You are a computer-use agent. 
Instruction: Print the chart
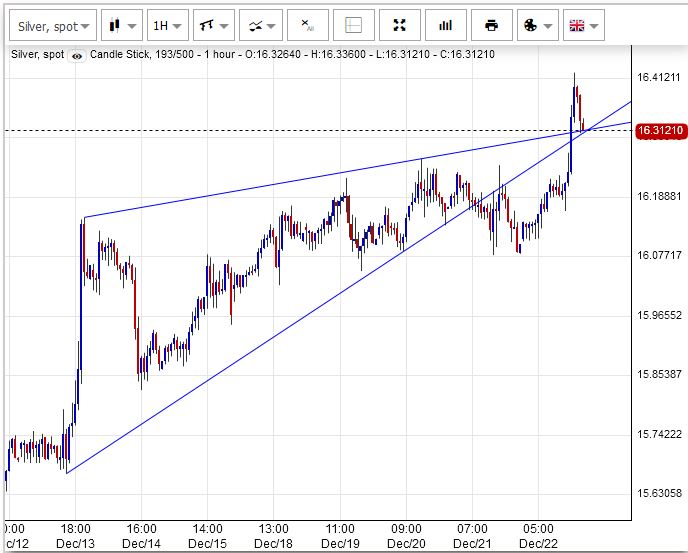pyautogui.click(x=491, y=26)
